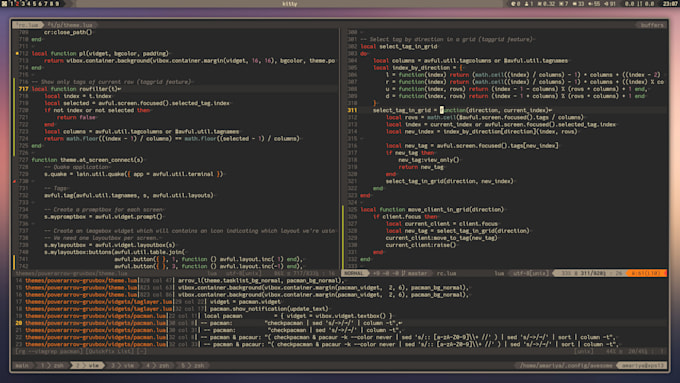Click line 318 new_tag:view_only()
680x383 pixels.
[x=428, y=160]
